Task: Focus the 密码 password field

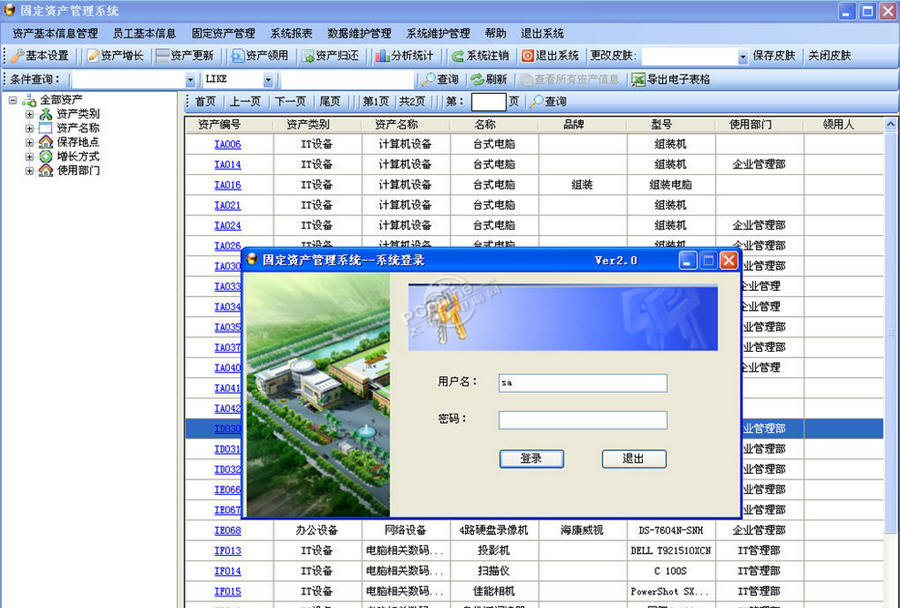Action: click(x=583, y=420)
